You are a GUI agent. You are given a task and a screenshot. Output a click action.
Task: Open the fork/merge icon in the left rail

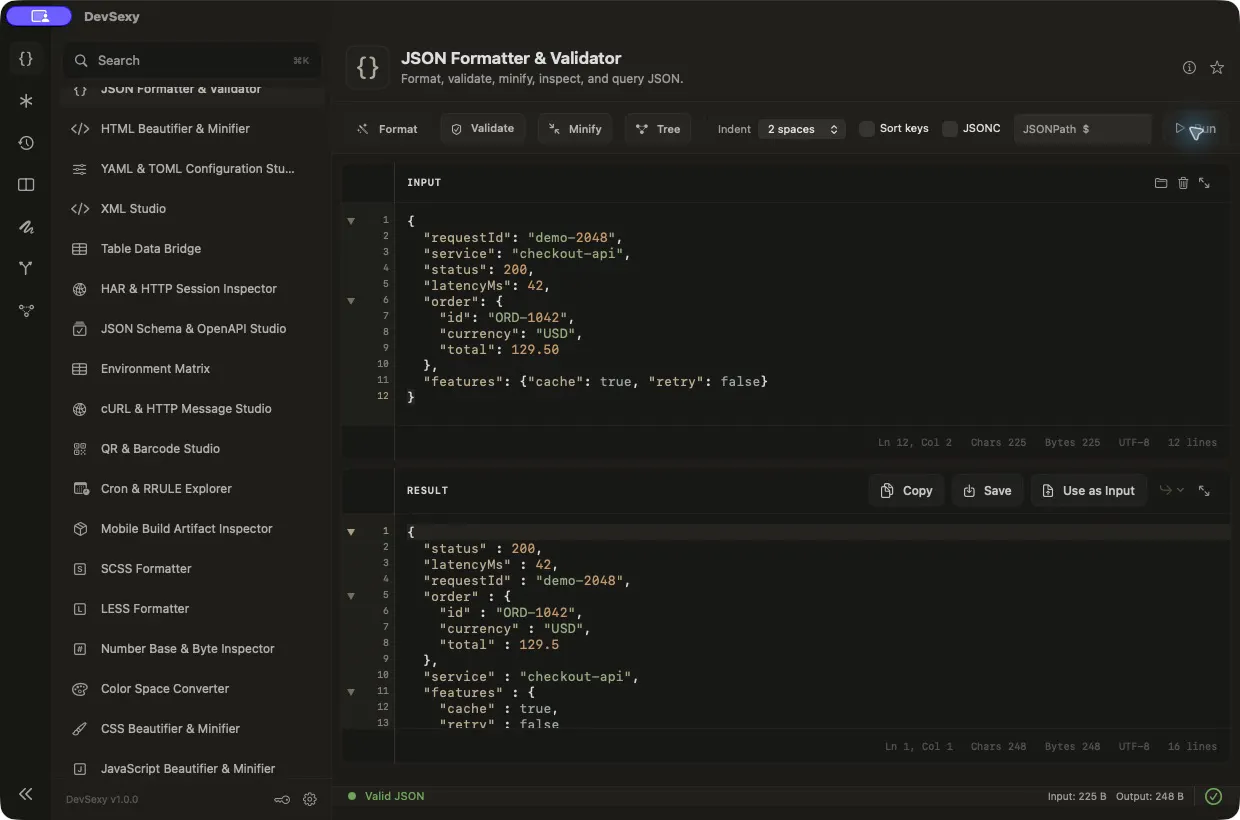point(26,268)
